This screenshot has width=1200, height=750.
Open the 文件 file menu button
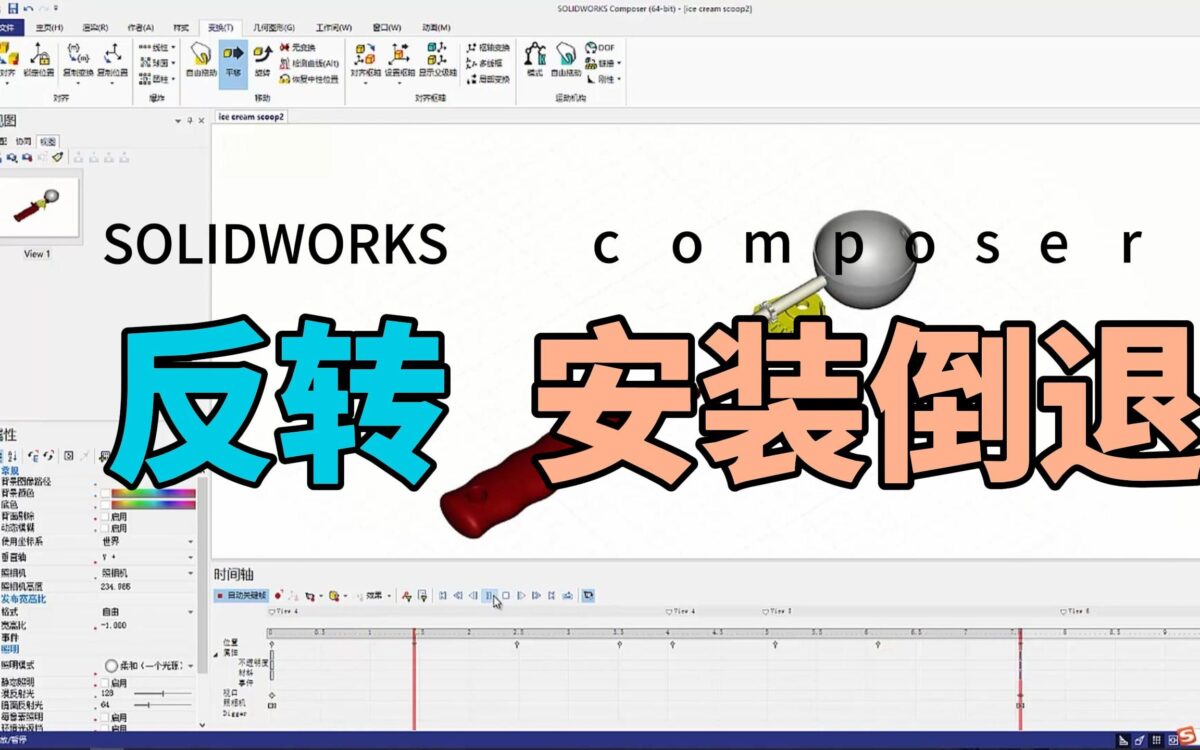(x=11, y=27)
